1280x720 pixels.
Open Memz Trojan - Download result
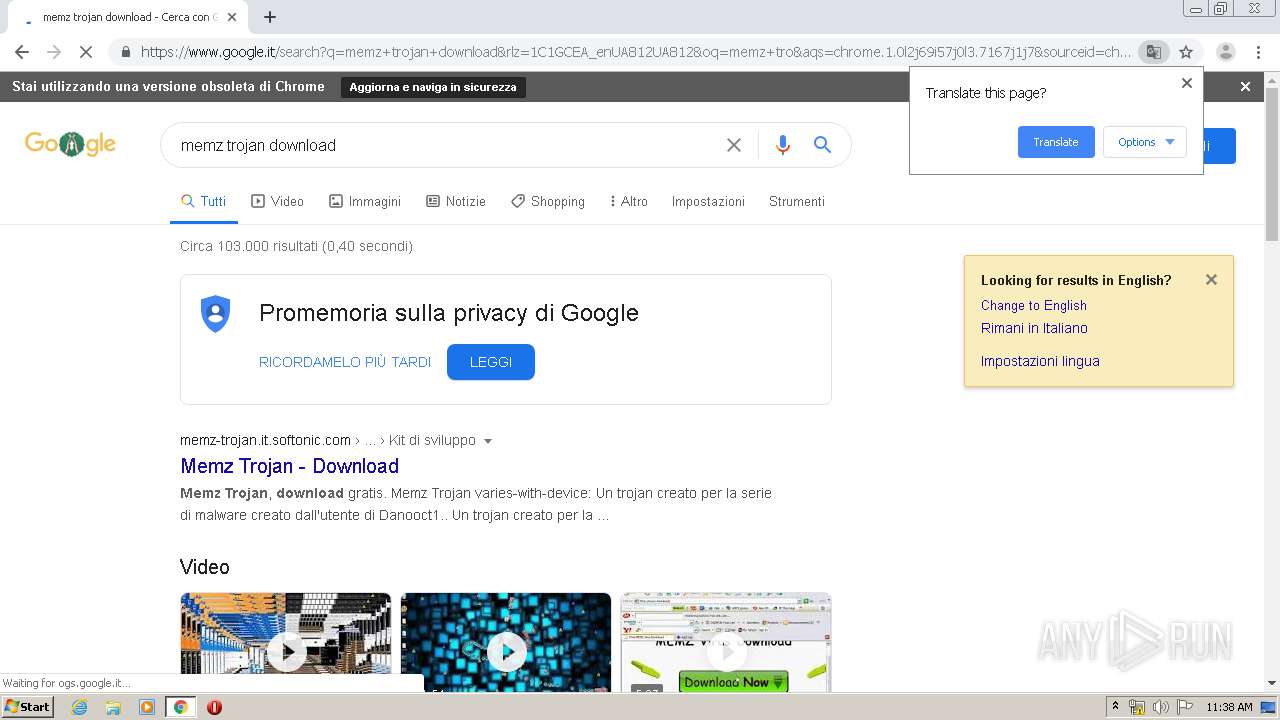tap(290, 466)
